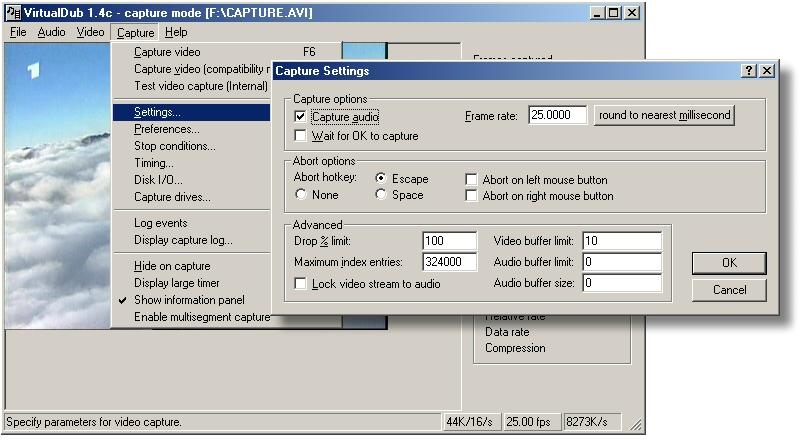801x442 pixels.
Task: Click the Audio buffer size field
Action: [x=622, y=283]
